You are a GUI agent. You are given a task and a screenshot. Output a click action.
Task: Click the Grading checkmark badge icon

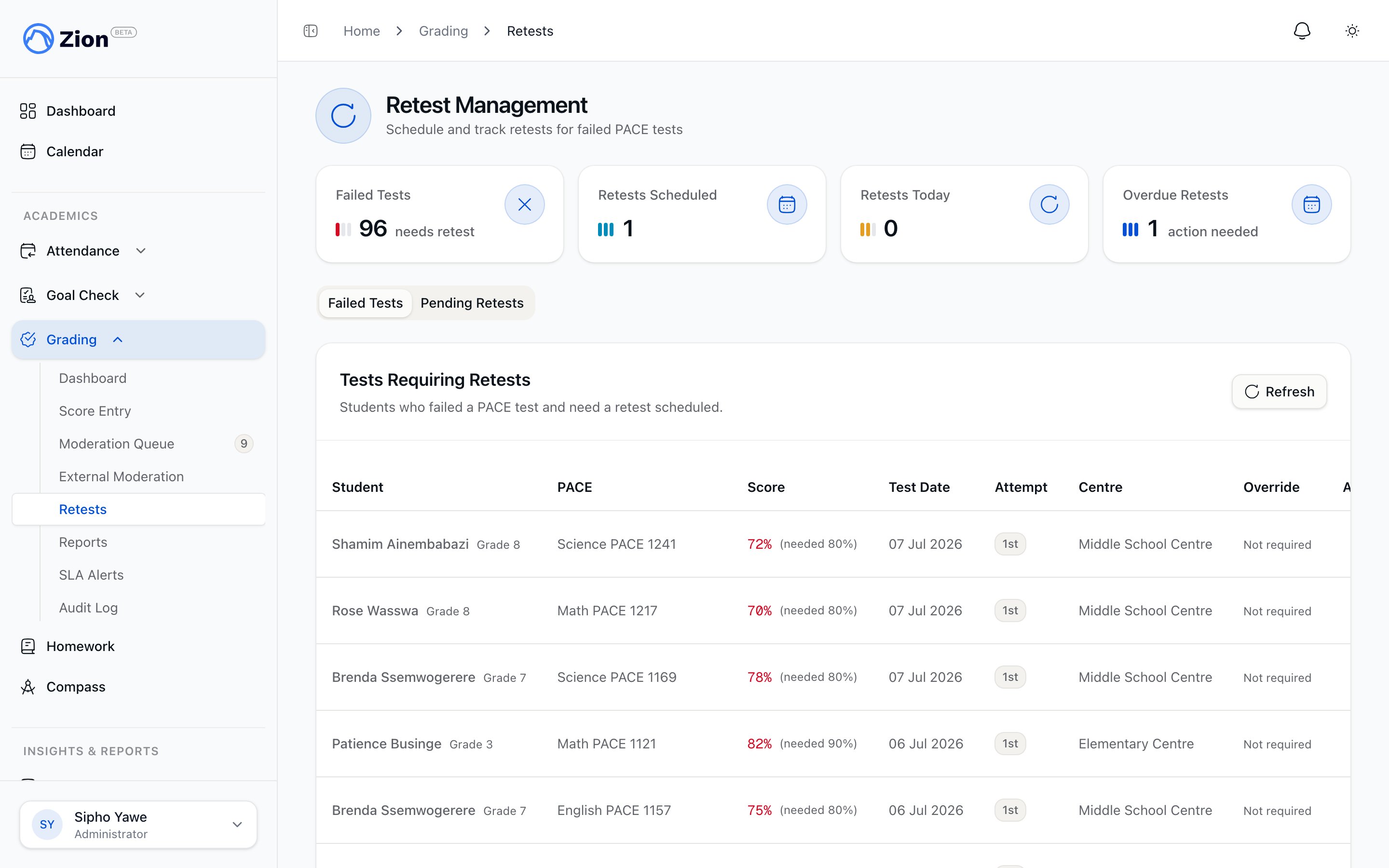click(27, 339)
